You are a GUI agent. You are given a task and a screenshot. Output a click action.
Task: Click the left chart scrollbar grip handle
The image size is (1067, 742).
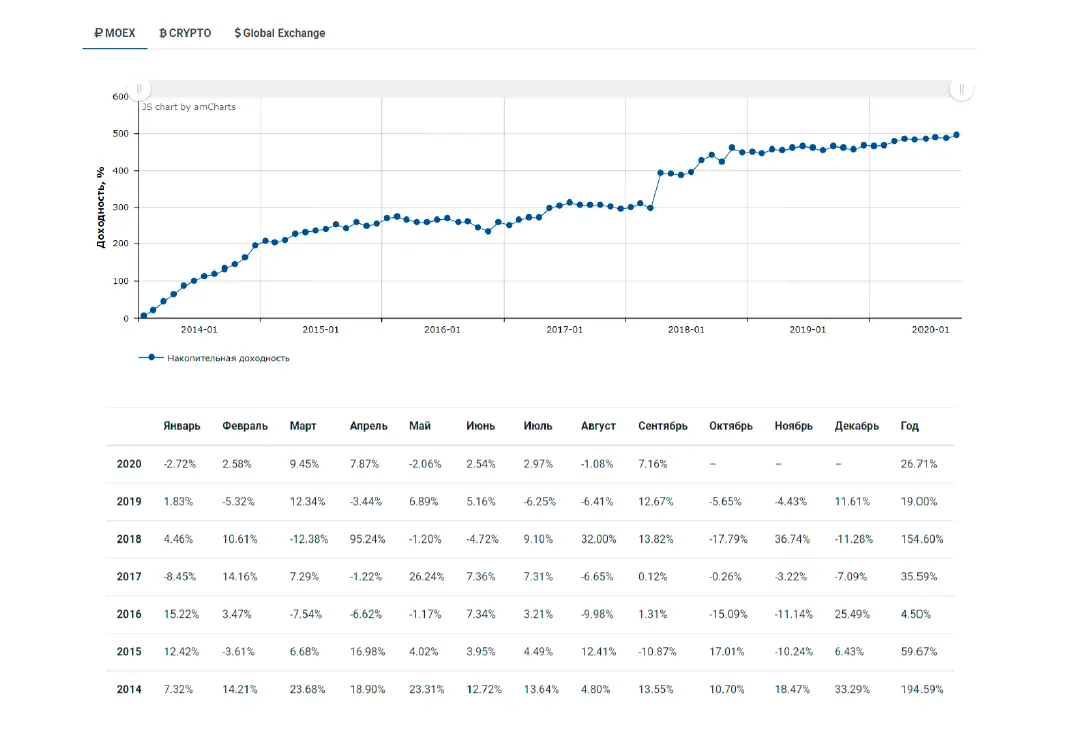(x=139, y=88)
